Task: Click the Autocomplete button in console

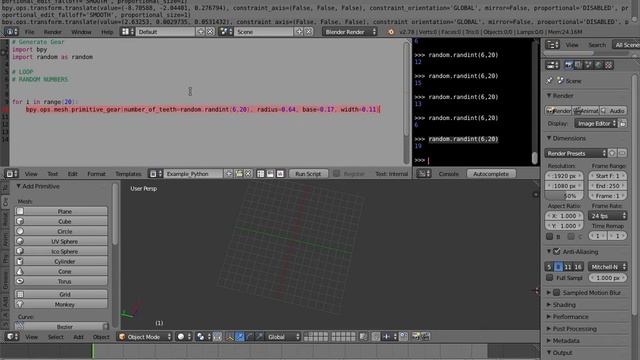Action: click(491, 174)
